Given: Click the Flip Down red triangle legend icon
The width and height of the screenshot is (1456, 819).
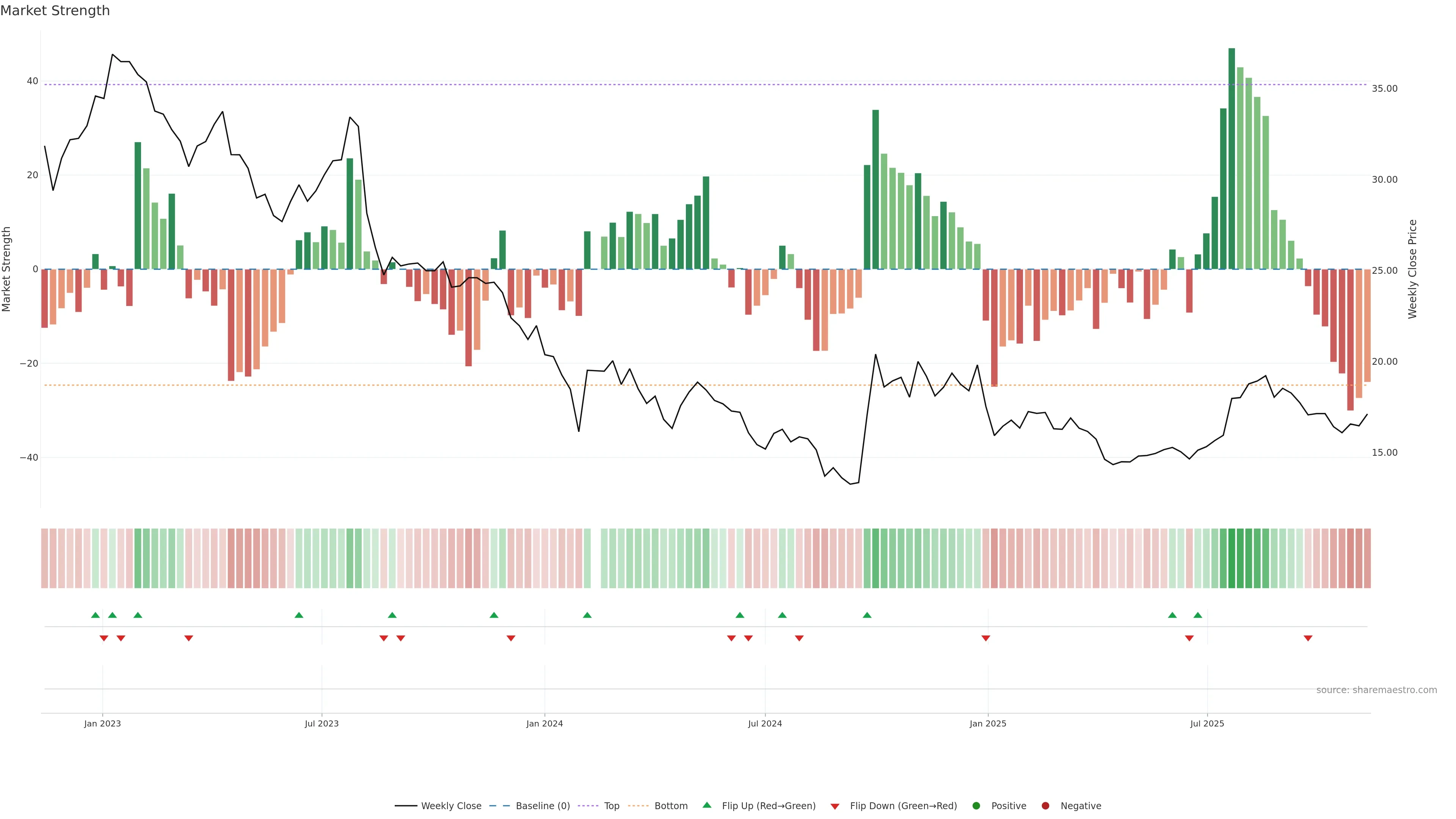Looking at the screenshot, I should point(835,806).
